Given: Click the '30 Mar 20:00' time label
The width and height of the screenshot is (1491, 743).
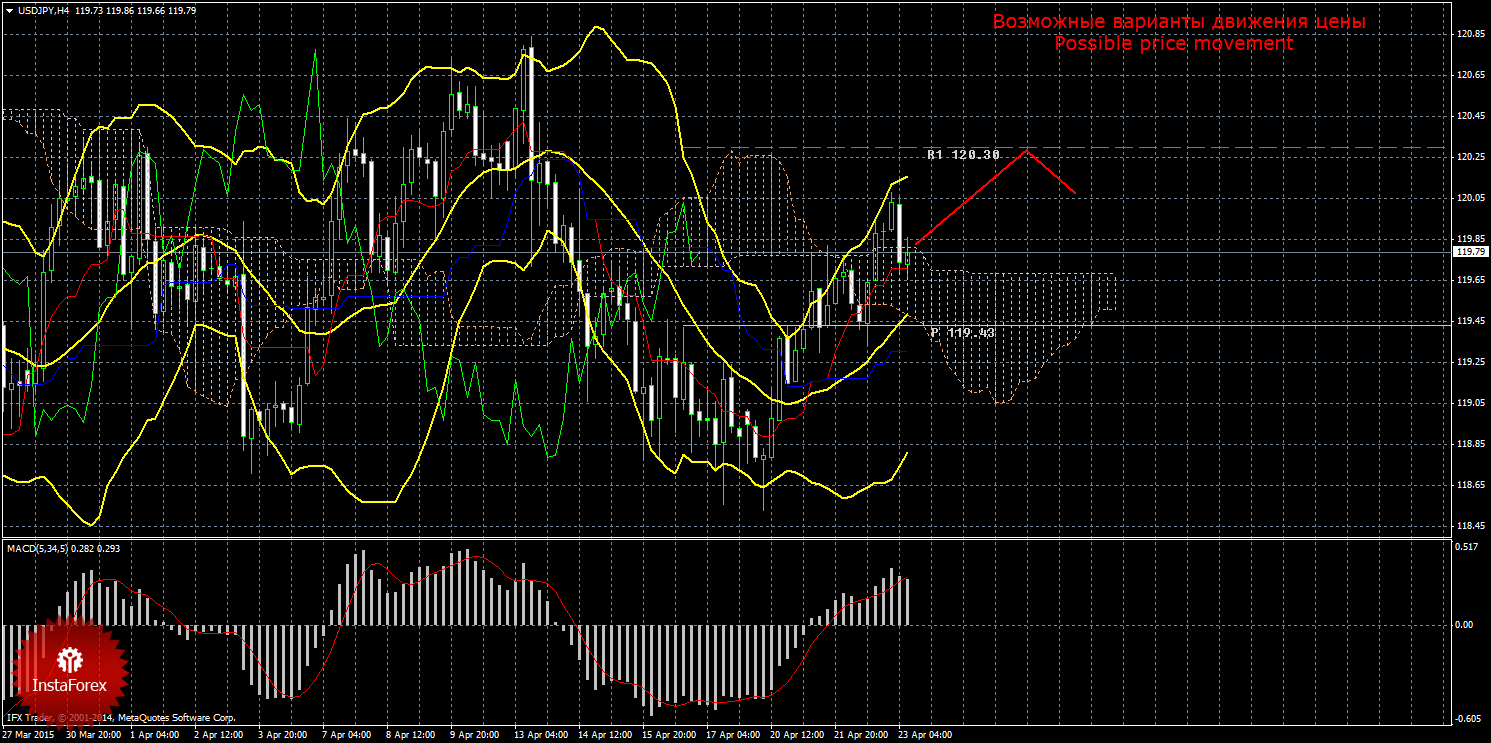Looking at the screenshot, I should (93, 735).
